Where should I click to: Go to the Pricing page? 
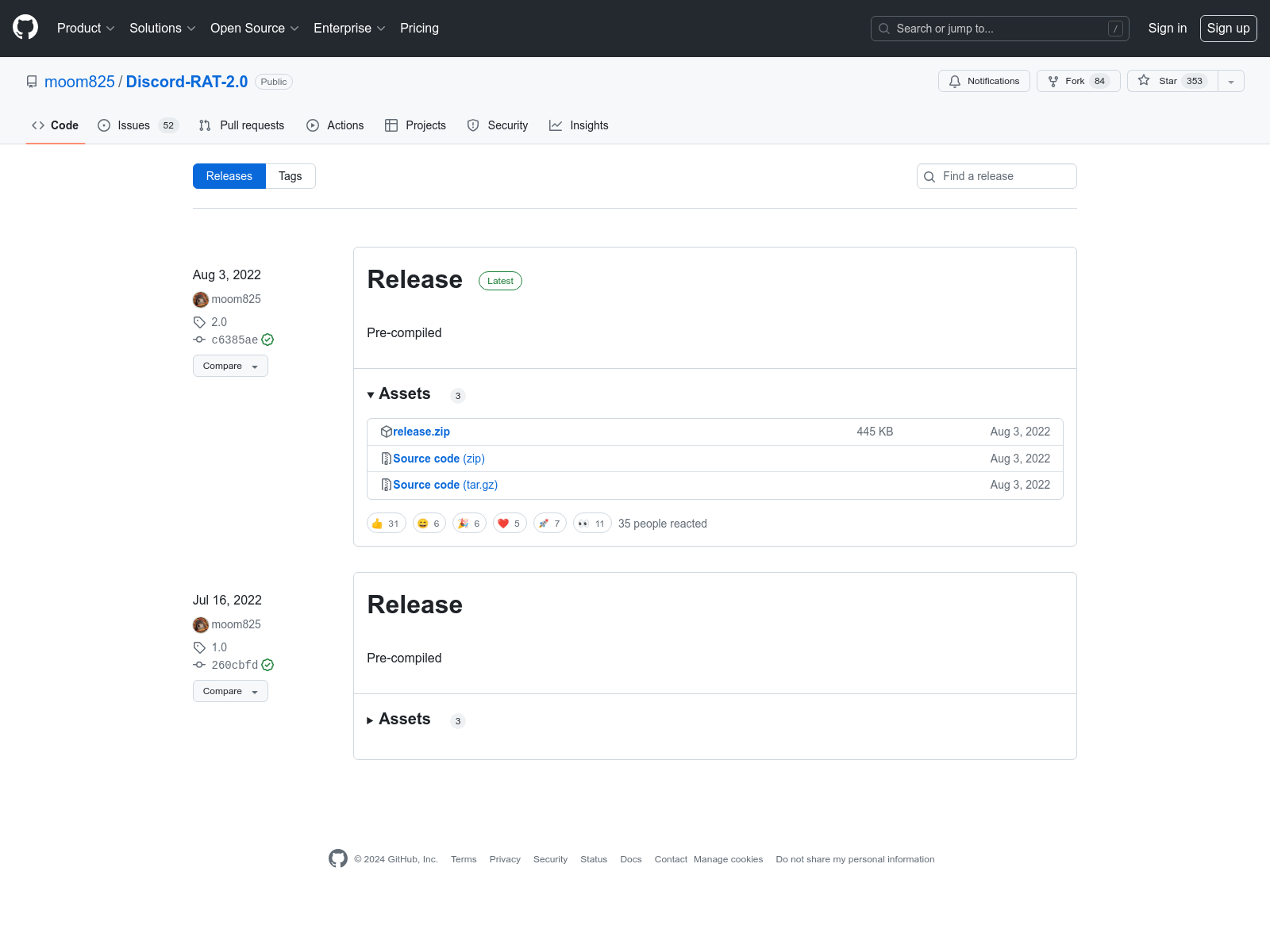pos(419,28)
